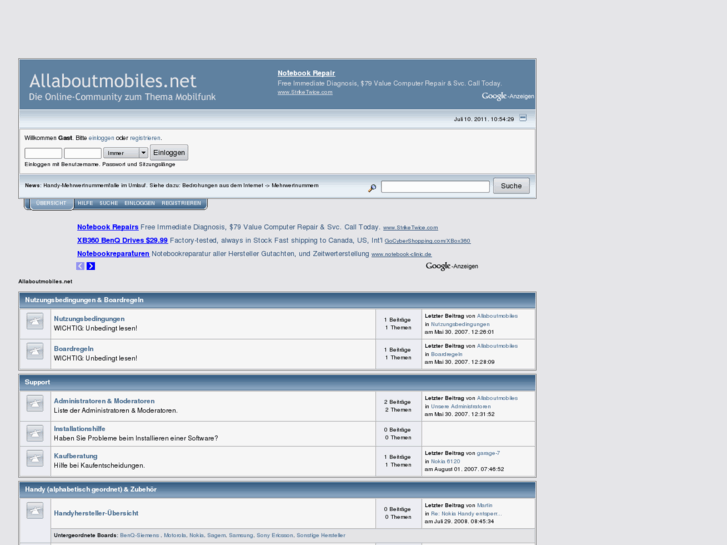Click the board icon beside Nutzungsbedingungen
This screenshot has height=545, width=727.
coord(35,321)
